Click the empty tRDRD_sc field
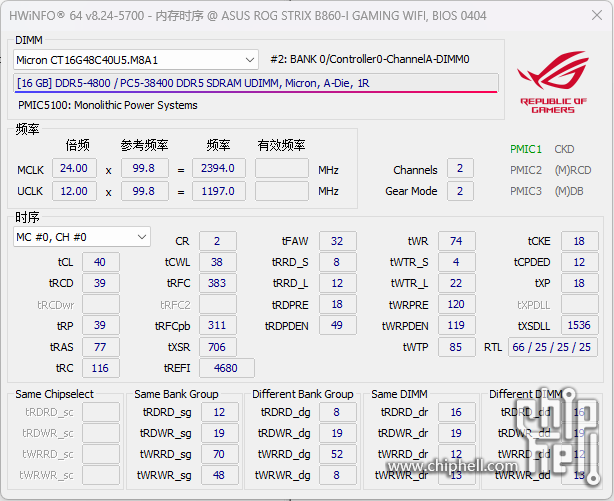Viewport: 614px width, 501px height. click(101, 412)
